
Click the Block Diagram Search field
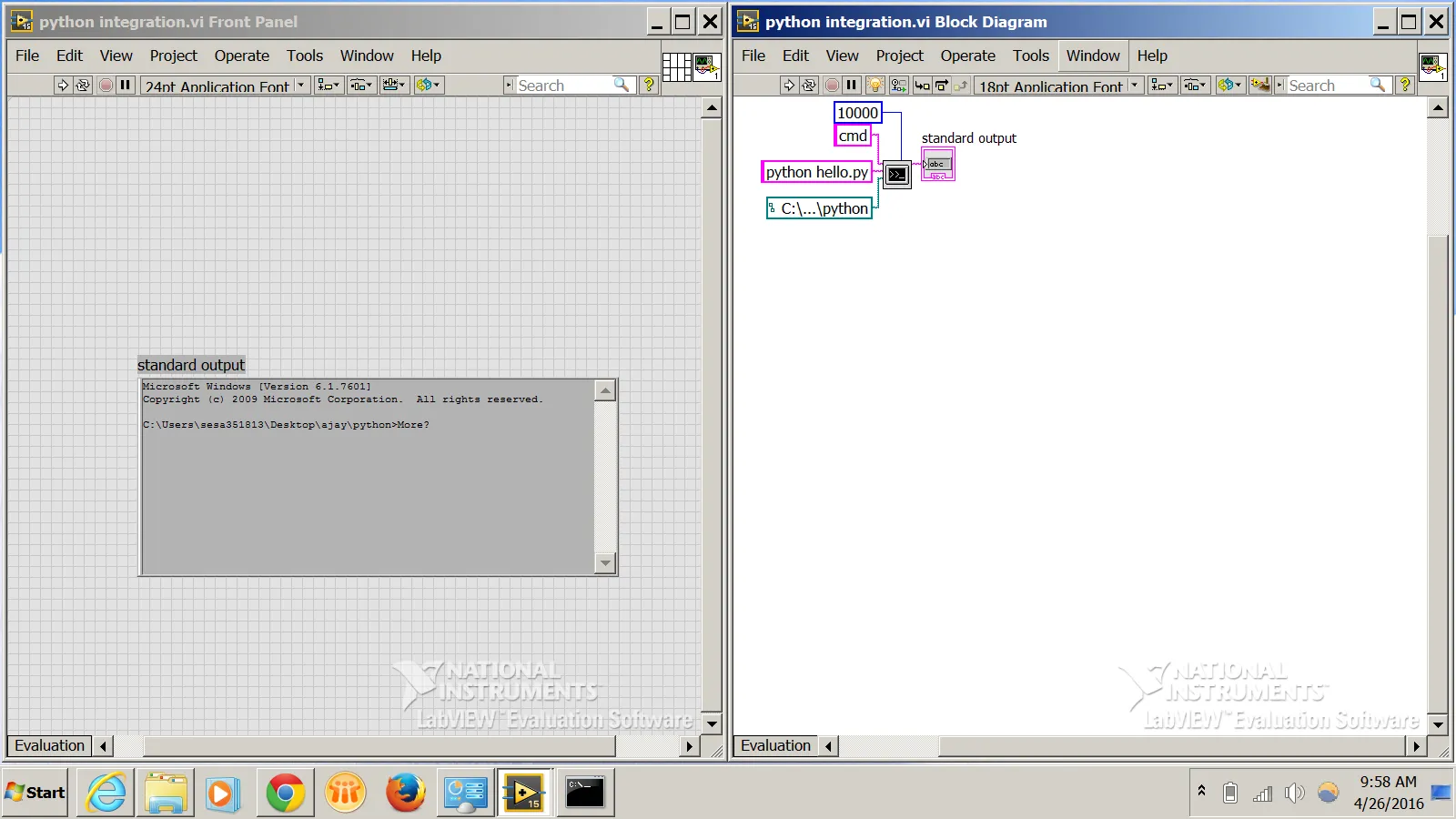click(1333, 85)
